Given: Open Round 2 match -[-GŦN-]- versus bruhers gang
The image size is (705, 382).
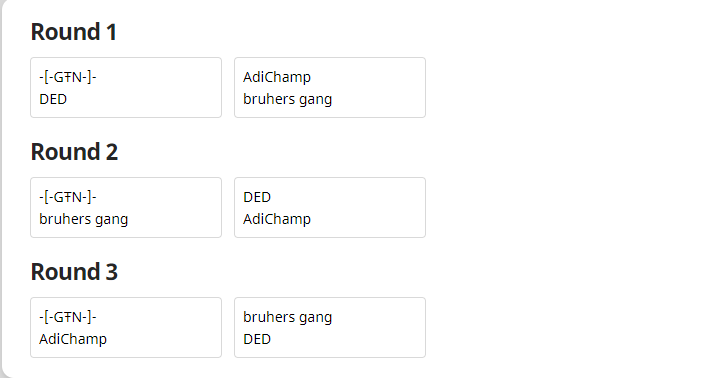Looking at the screenshot, I should pyautogui.click(x=126, y=208).
